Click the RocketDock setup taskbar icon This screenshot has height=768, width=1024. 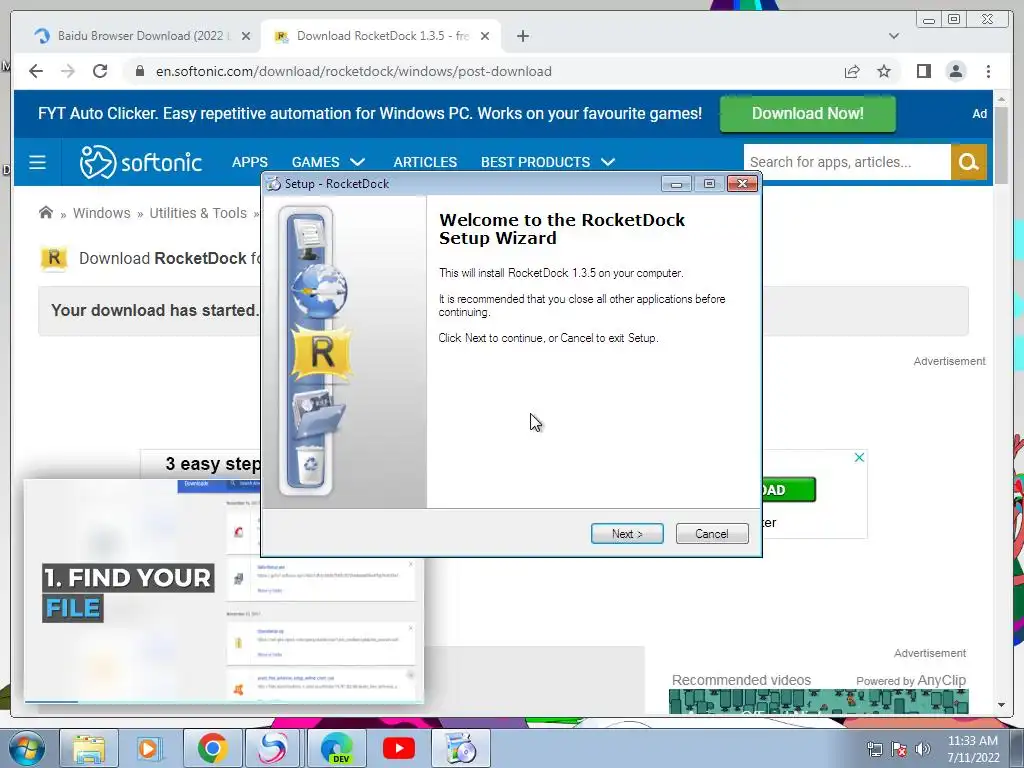[x=460, y=748]
